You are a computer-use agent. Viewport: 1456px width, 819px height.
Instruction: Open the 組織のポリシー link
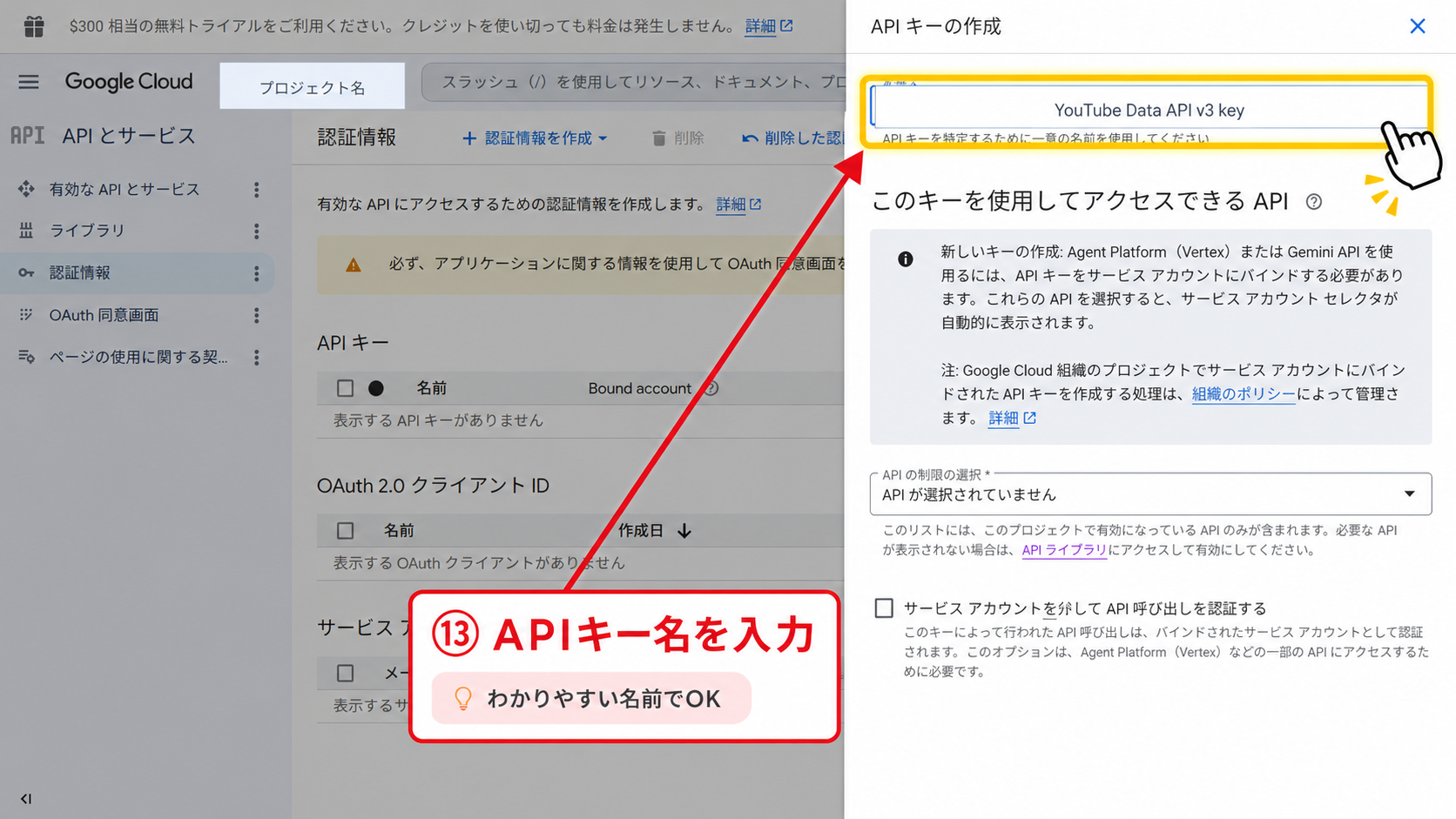click(1244, 394)
